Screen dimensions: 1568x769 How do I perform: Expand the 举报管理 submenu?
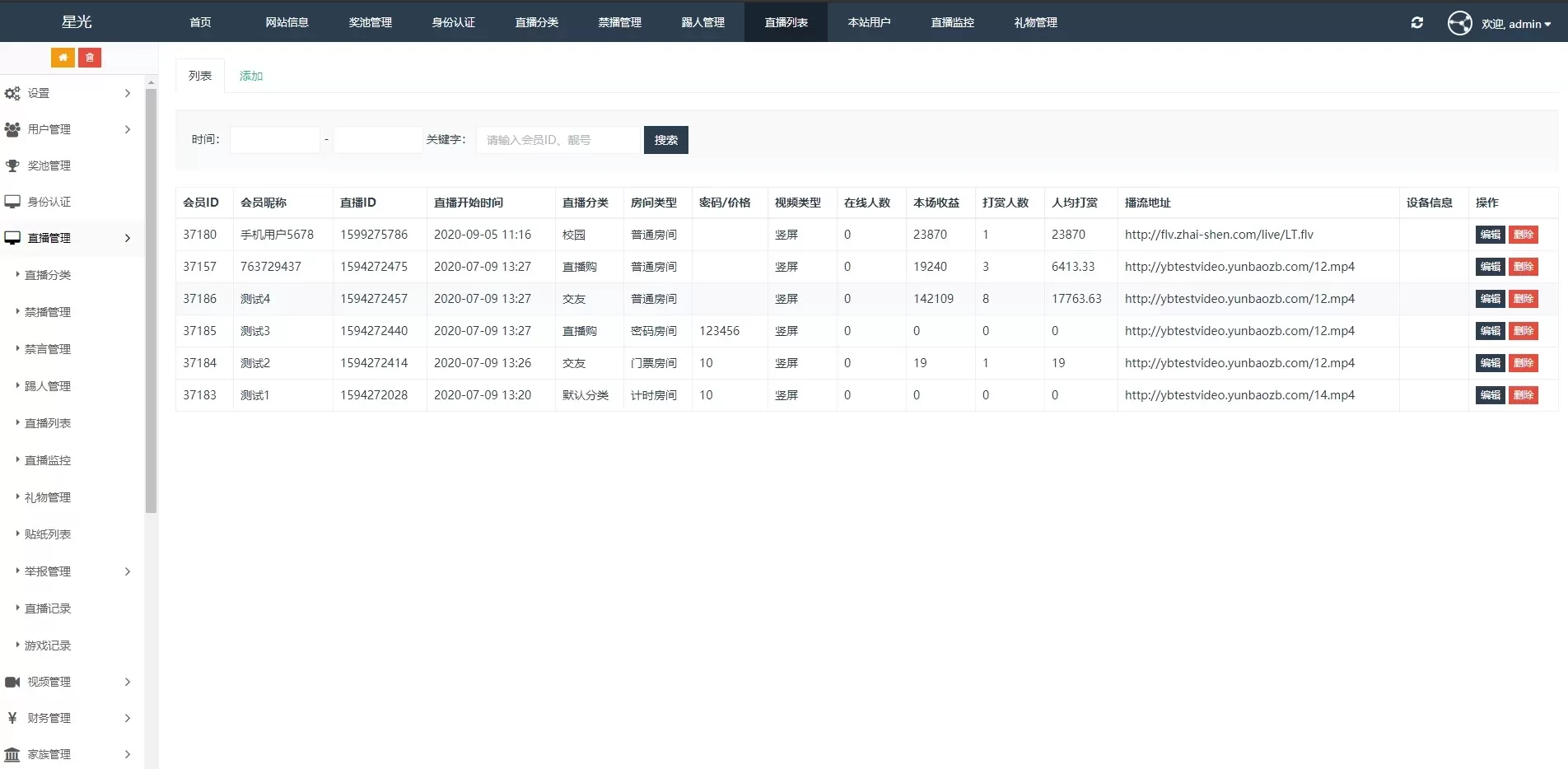click(x=127, y=571)
